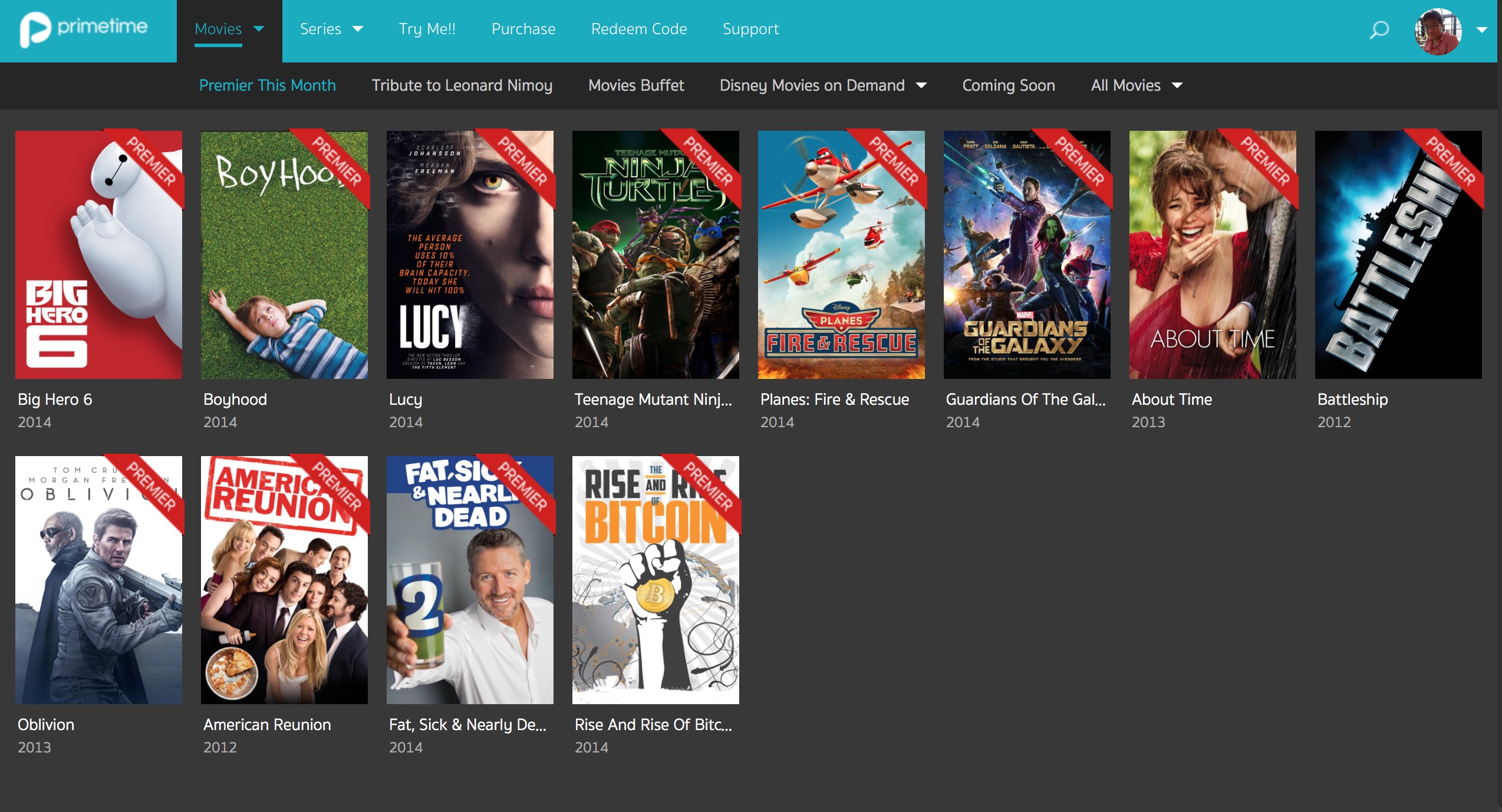Click the user profile avatar
Viewport: 1502px width, 812px height.
click(1438, 31)
